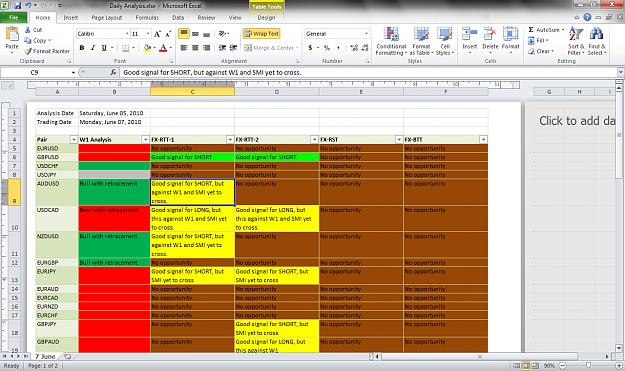Center text horizontally

(195, 48)
